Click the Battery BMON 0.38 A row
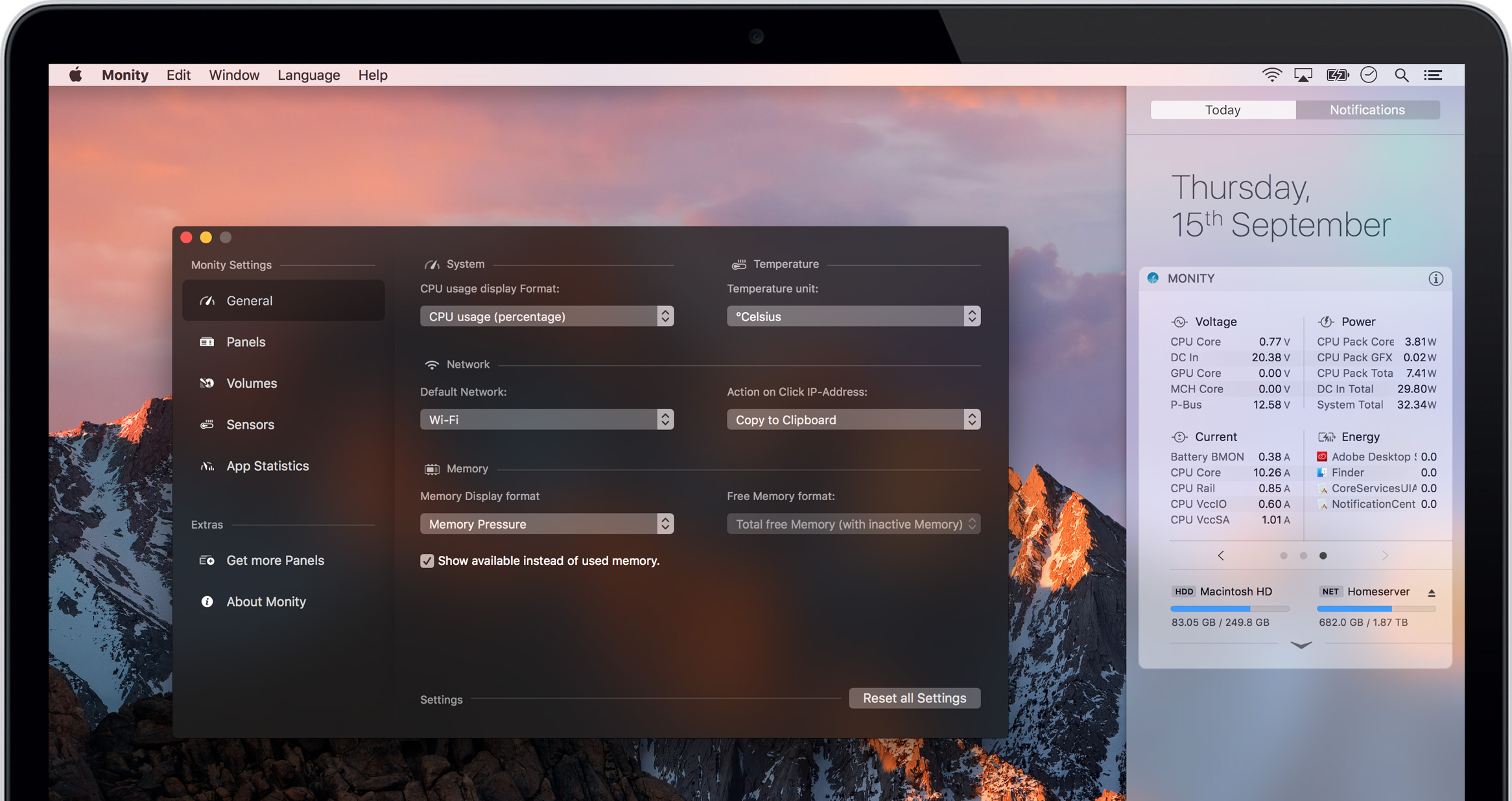Image resolution: width=1512 pixels, height=801 pixels. [1230, 457]
